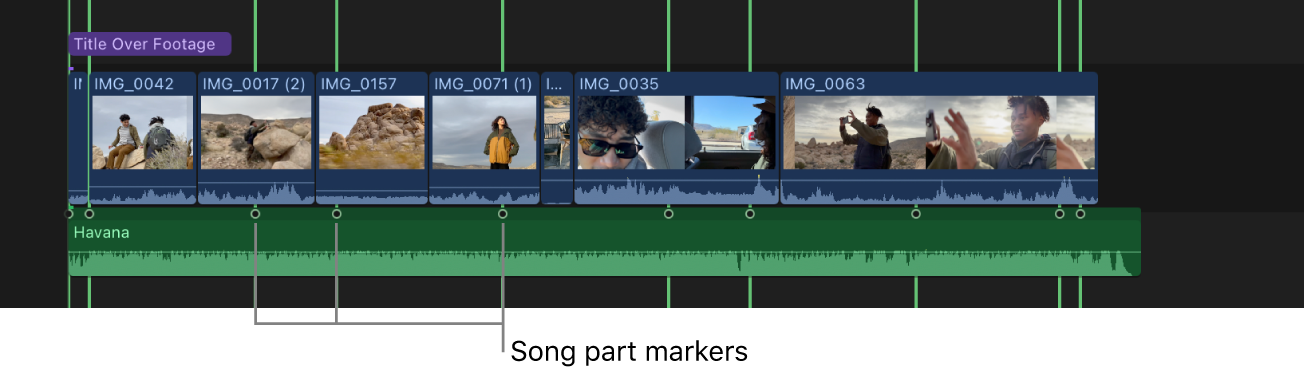The width and height of the screenshot is (1306, 376).
Task: Click the marker at Havana clip's start
Action: pyautogui.click(x=69, y=214)
